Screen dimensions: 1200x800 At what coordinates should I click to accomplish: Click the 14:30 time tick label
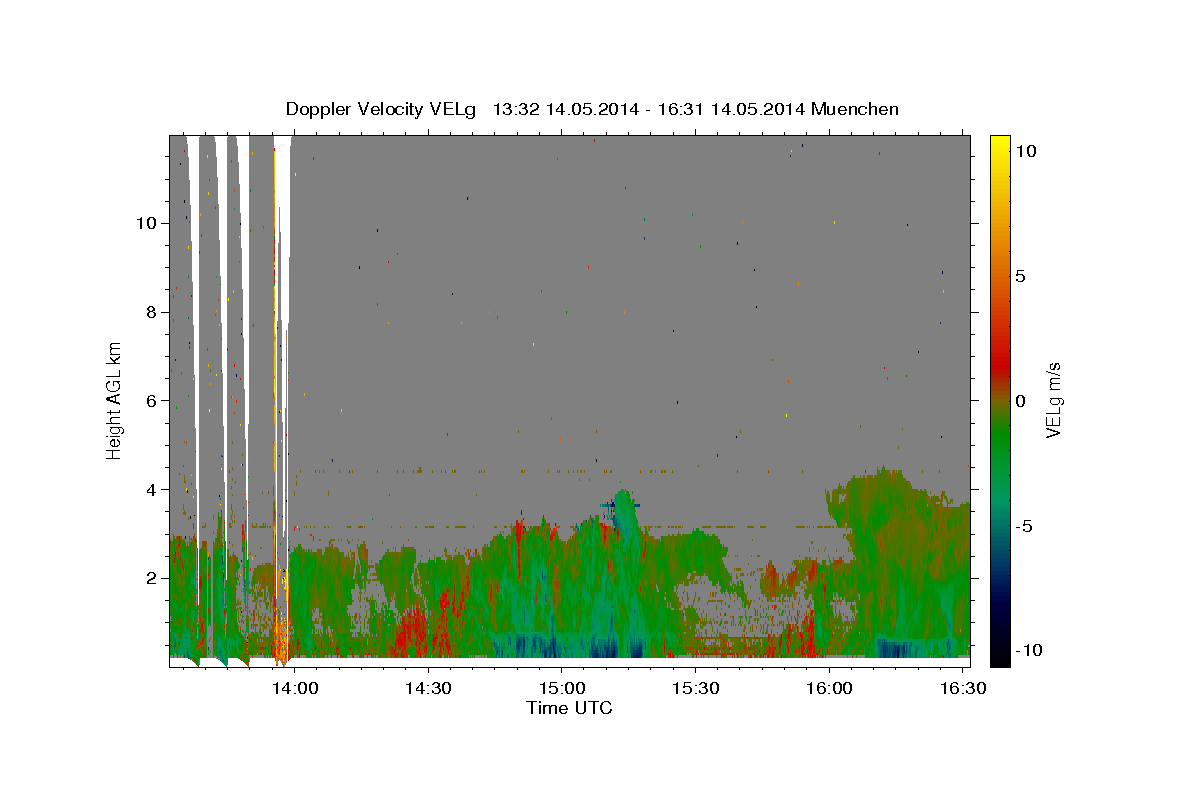pos(429,689)
